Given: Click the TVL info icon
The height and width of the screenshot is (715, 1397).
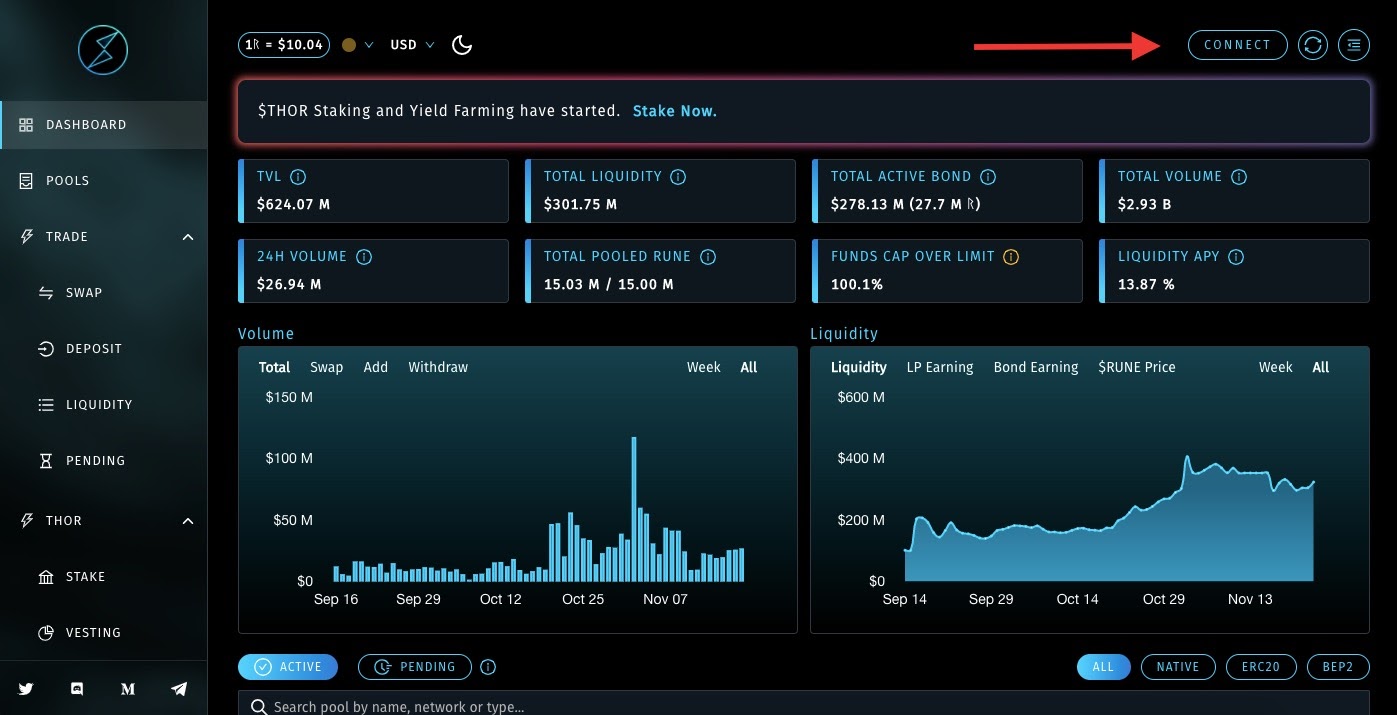Looking at the screenshot, I should [x=298, y=177].
